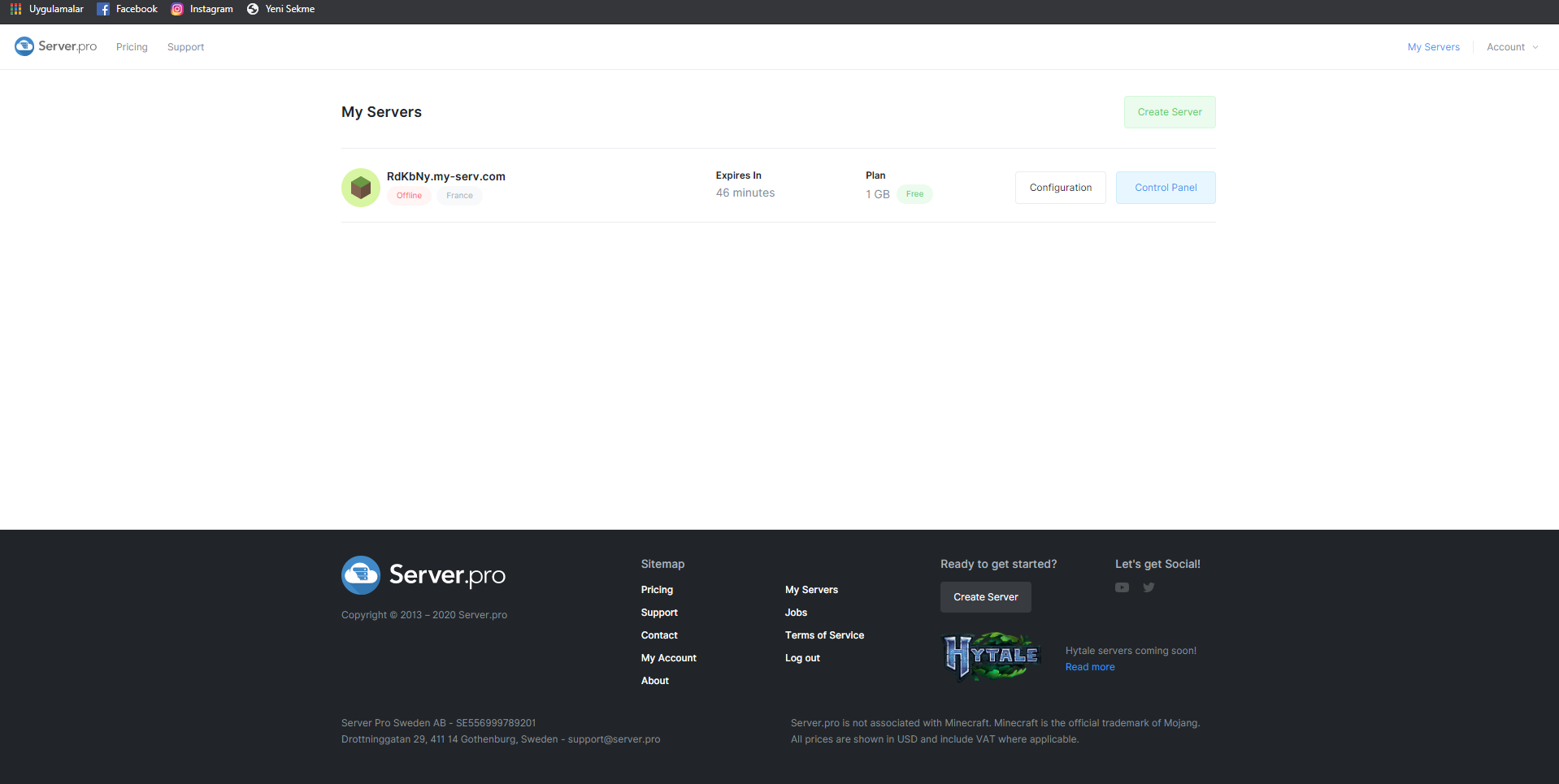Open the YouTube social icon in footer
This screenshot has height=784, width=1559.
coord(1122,587)
